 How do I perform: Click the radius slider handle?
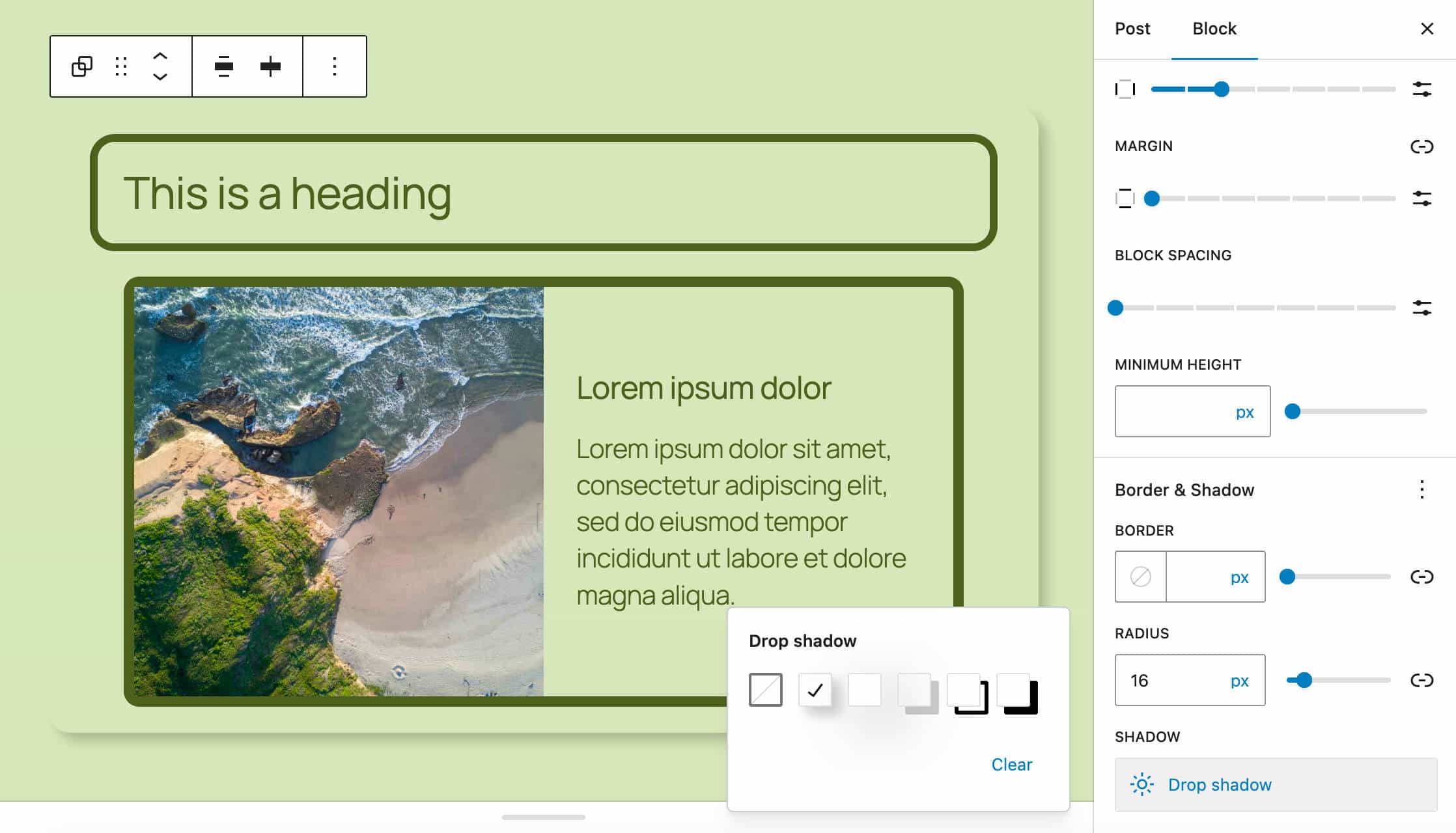pyautogui.click(x=1304, y=680)
